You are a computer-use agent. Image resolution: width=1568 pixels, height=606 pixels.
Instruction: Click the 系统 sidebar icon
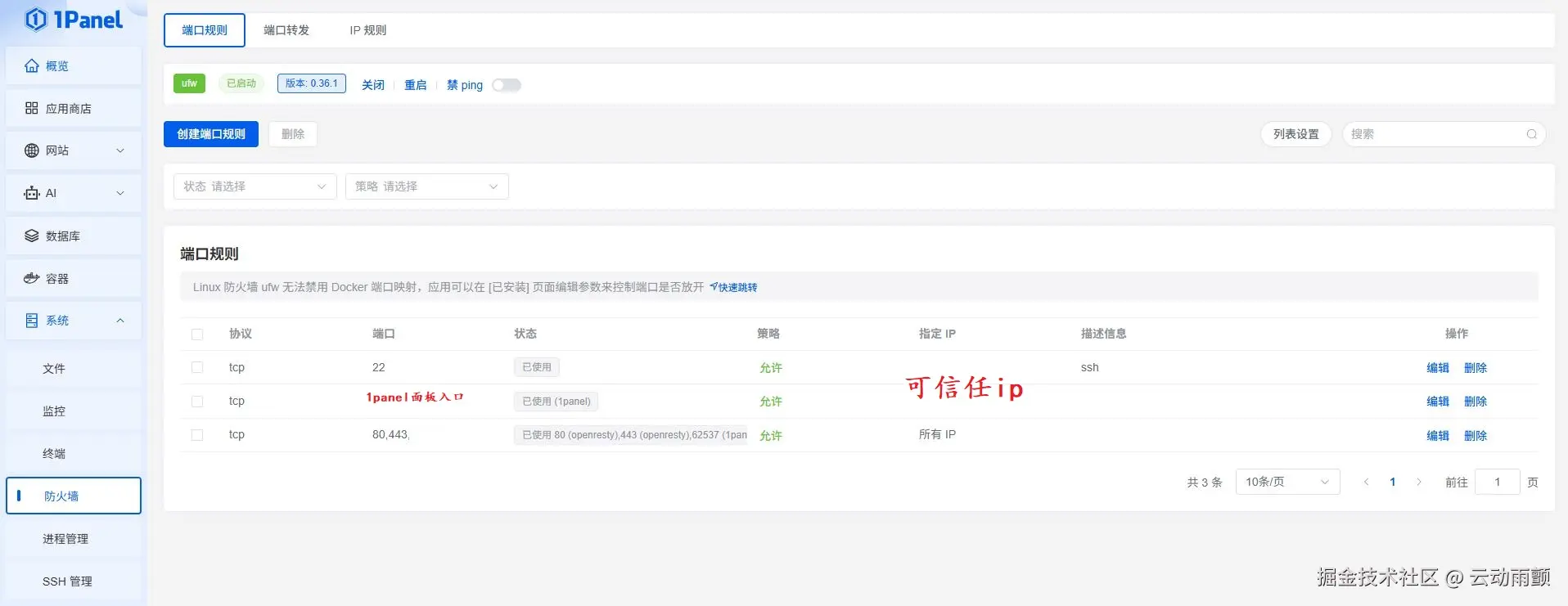32,321
